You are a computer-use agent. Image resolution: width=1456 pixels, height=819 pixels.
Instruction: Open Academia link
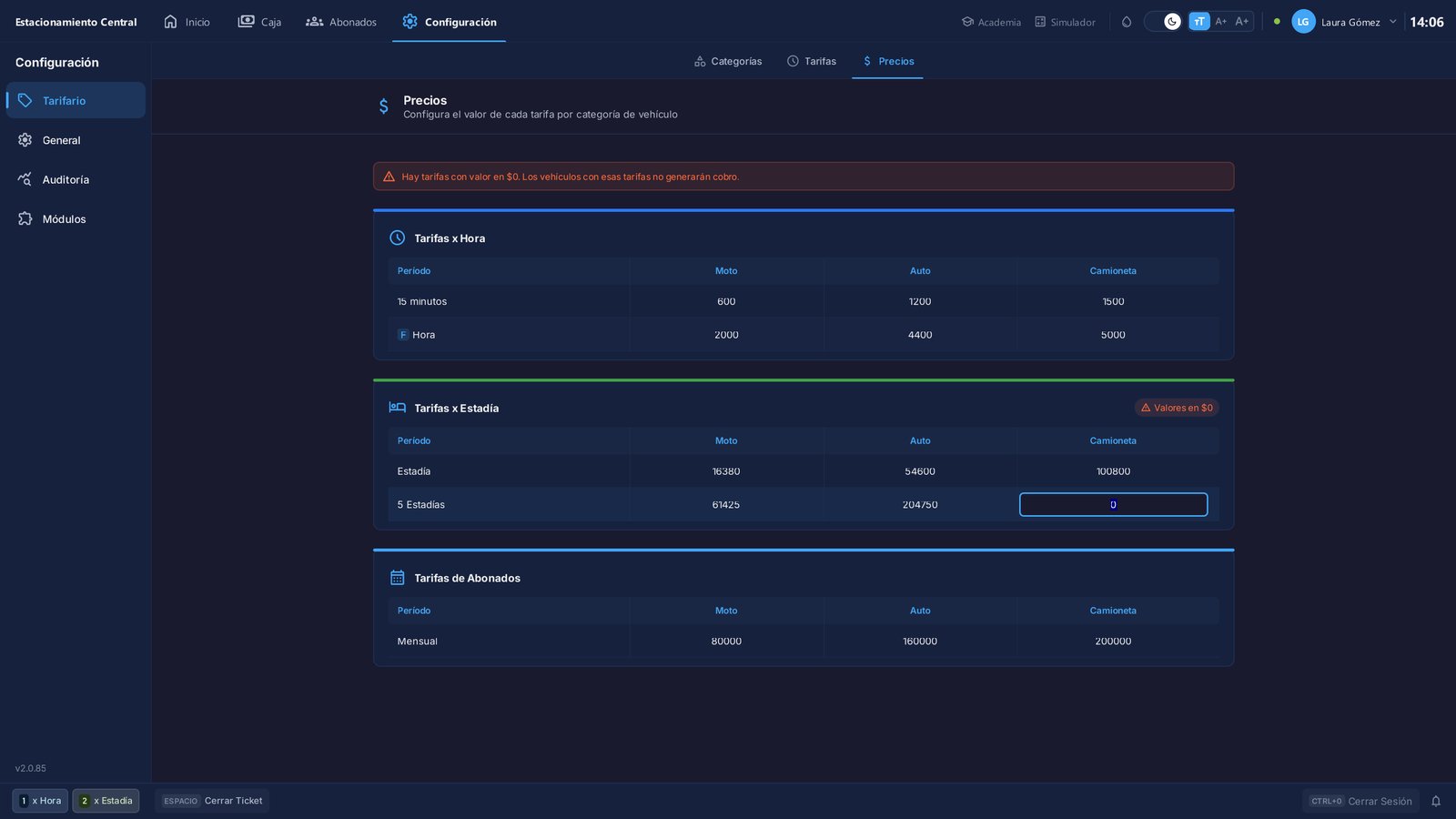pos(991,22)
